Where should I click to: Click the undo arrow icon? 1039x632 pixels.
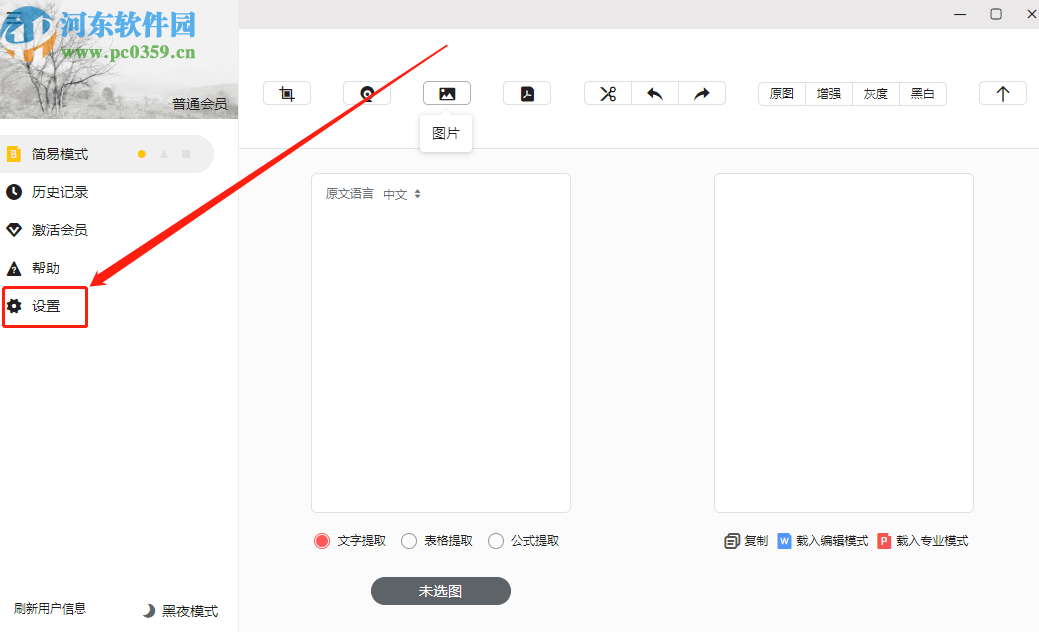(x=654, y=92)
